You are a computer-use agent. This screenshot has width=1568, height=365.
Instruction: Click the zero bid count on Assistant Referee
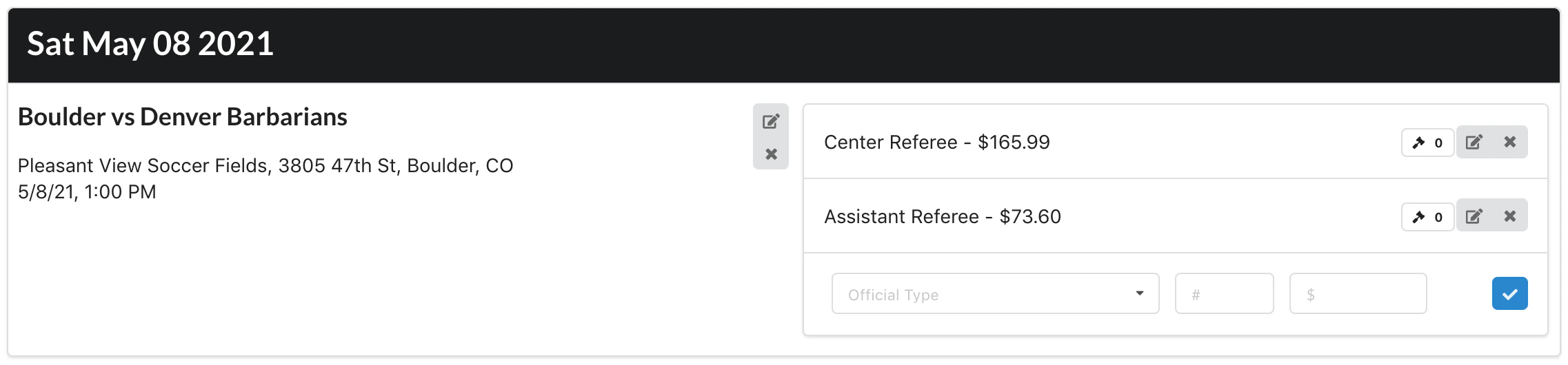point(1438,217)
